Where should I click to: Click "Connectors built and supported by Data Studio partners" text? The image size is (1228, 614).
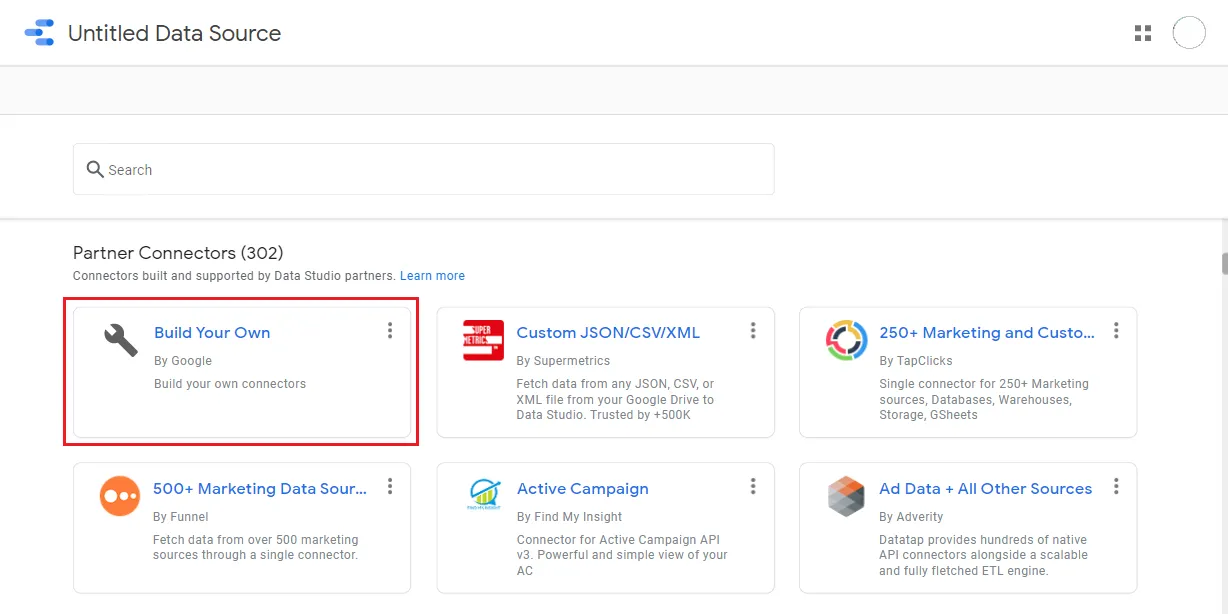(x=234, y=276)
